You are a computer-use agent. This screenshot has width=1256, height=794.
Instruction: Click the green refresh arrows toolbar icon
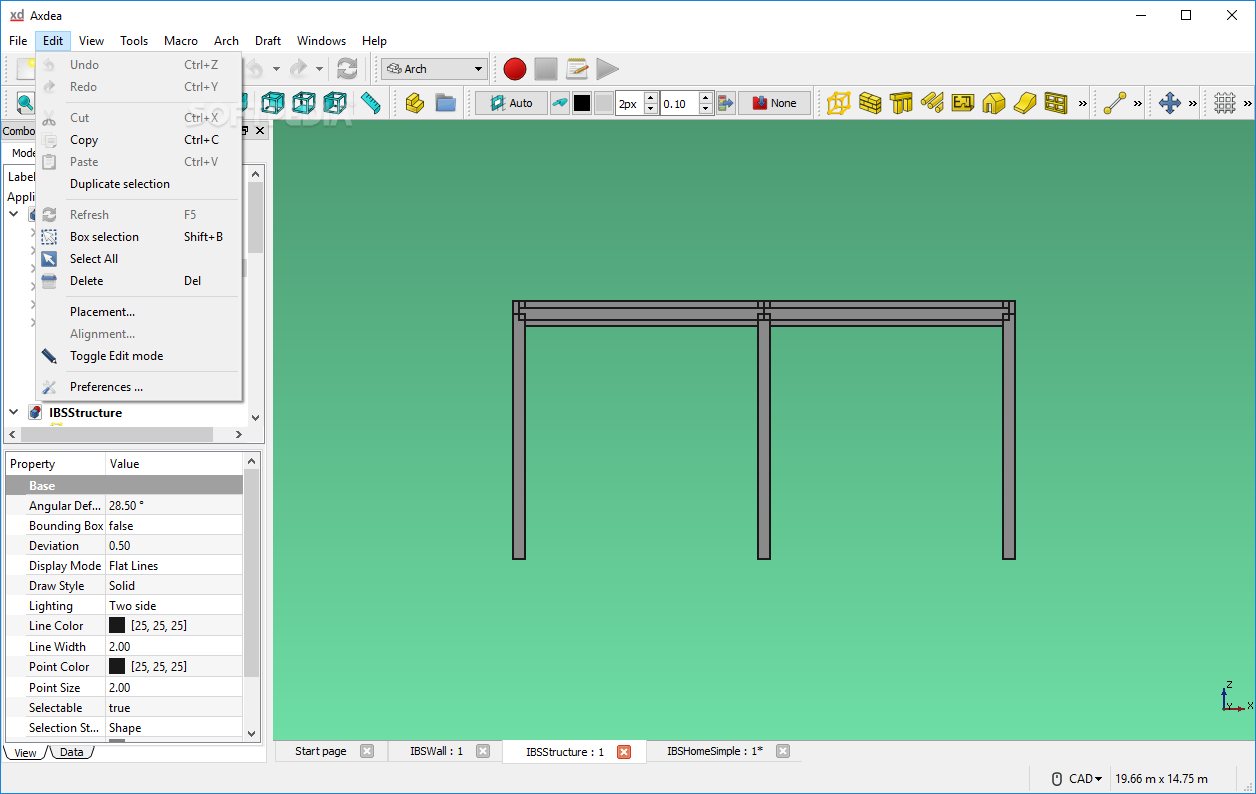(347, 68)
